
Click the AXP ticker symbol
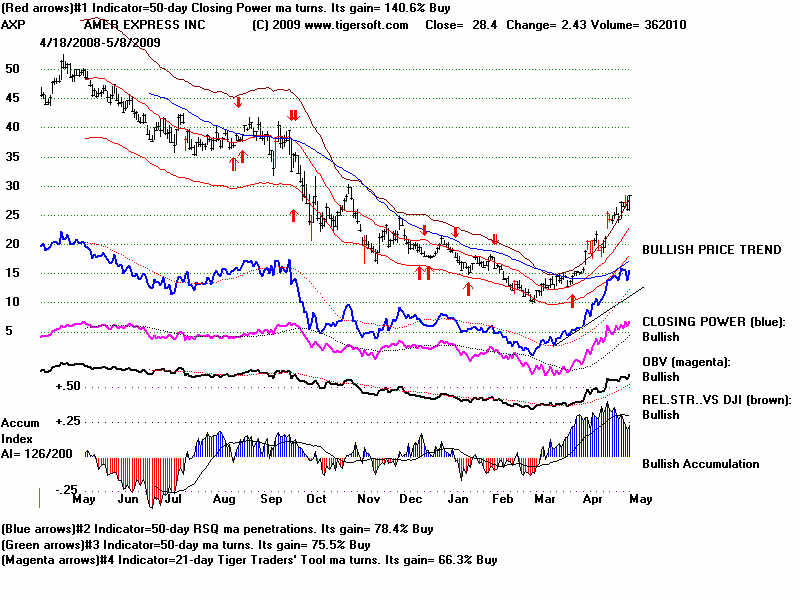click(x=14, y=23)
